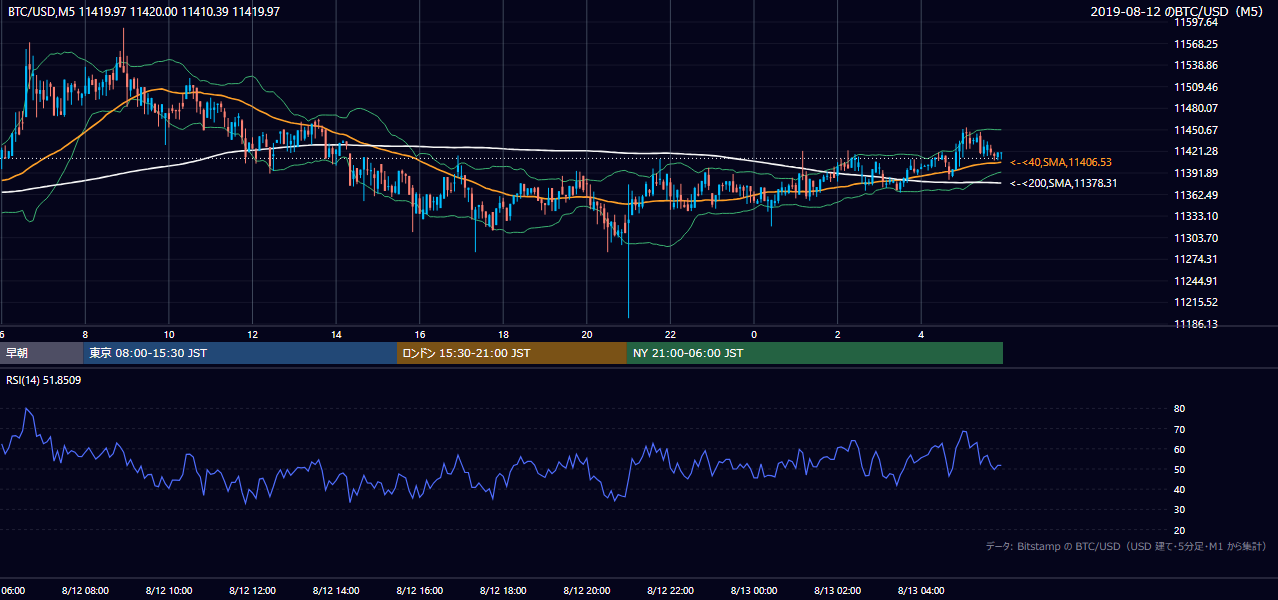Click the 8/13 00:00 time label
The height and width of the screenshot is (600, 1278).
(x=754, y=591)
